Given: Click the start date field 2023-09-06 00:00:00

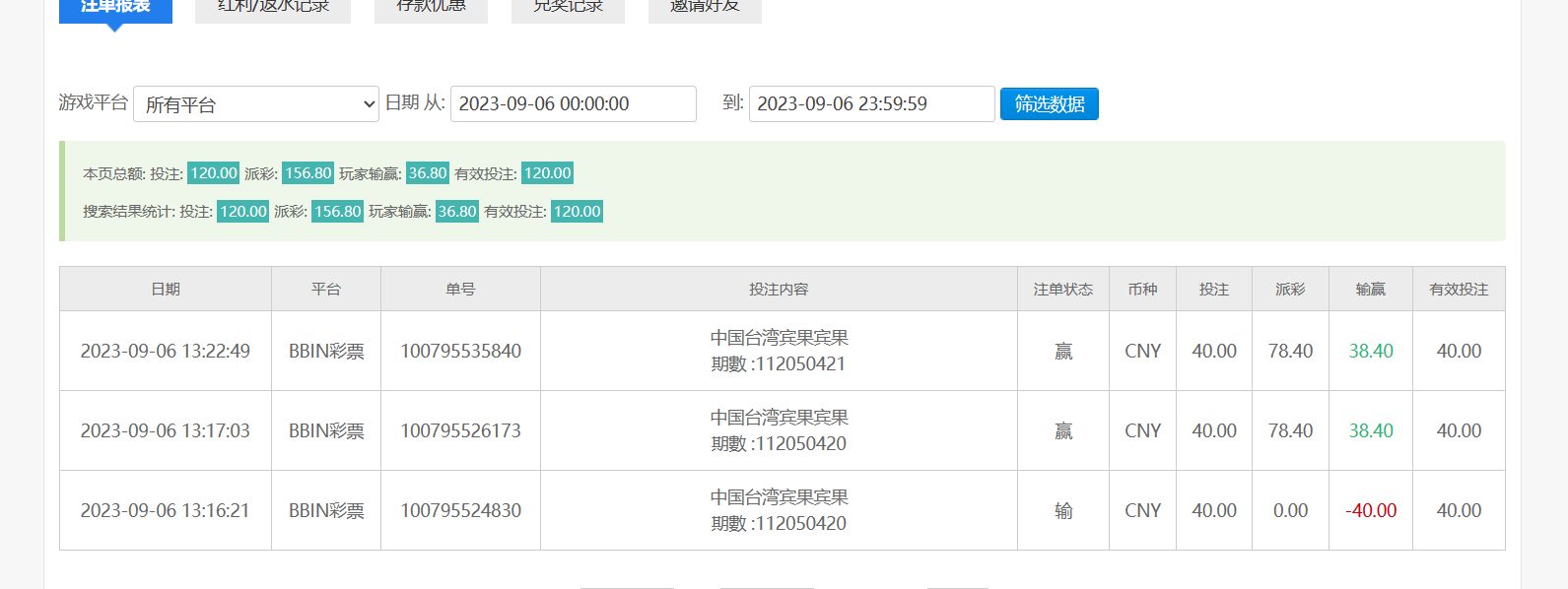Looking at the screenshot, I should pos(573,104).
